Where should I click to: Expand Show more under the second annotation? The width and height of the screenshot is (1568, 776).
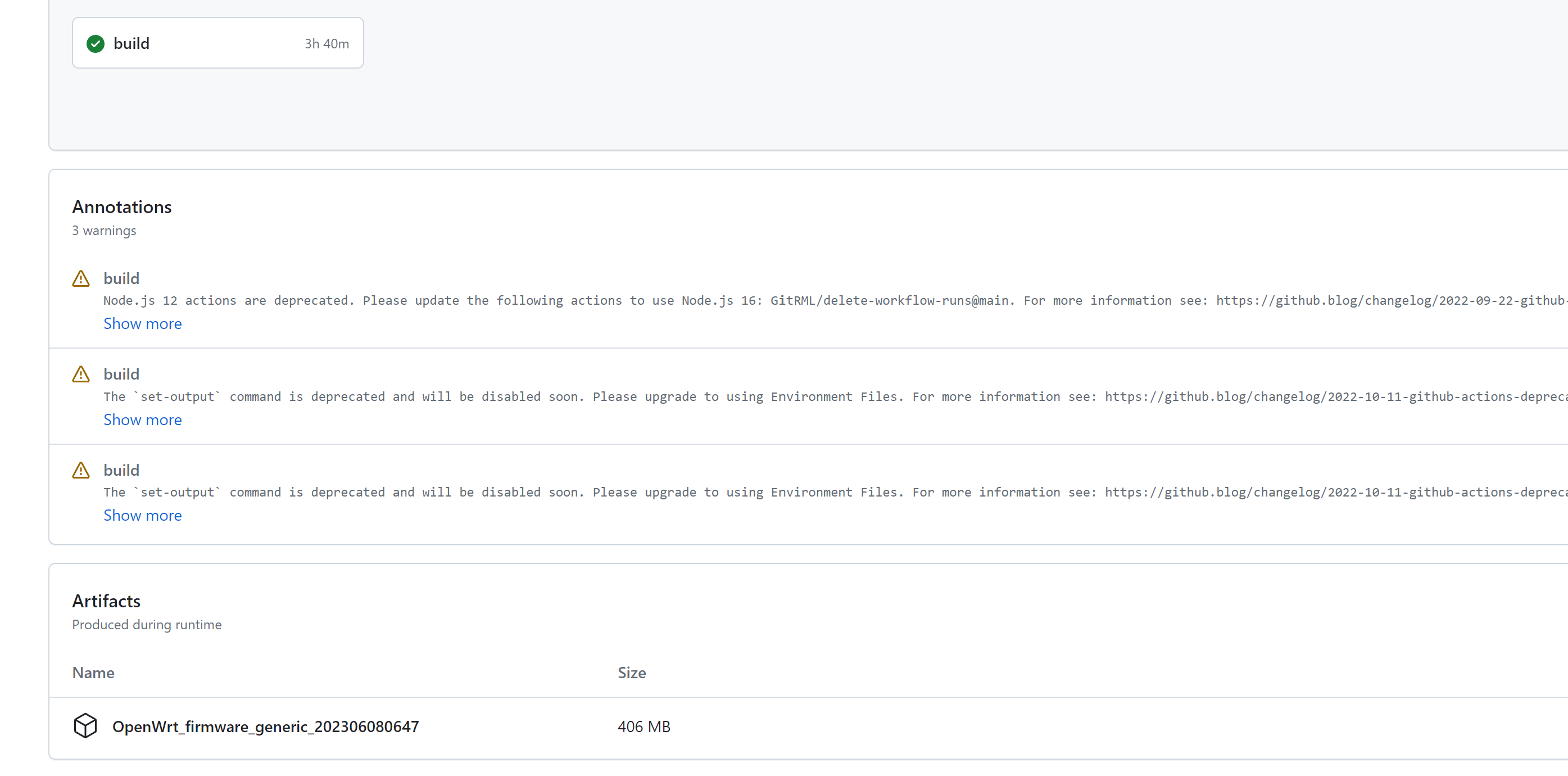coord(142,419)
